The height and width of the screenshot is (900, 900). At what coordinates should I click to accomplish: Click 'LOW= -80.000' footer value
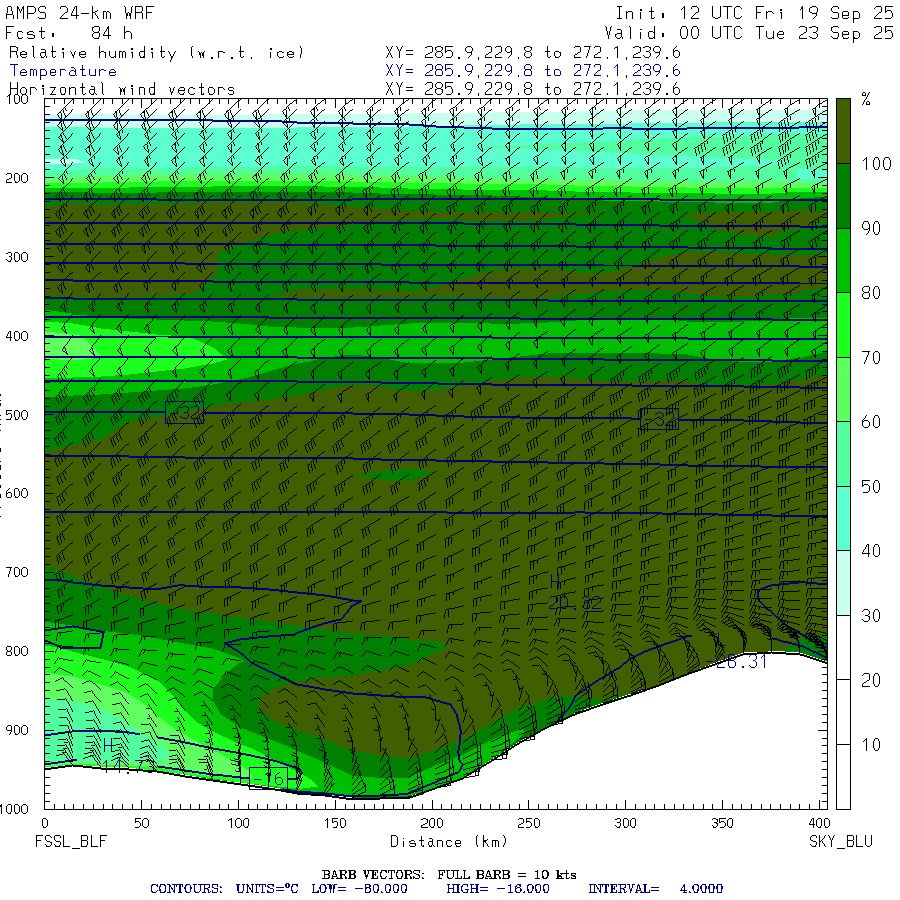point(359,889)
